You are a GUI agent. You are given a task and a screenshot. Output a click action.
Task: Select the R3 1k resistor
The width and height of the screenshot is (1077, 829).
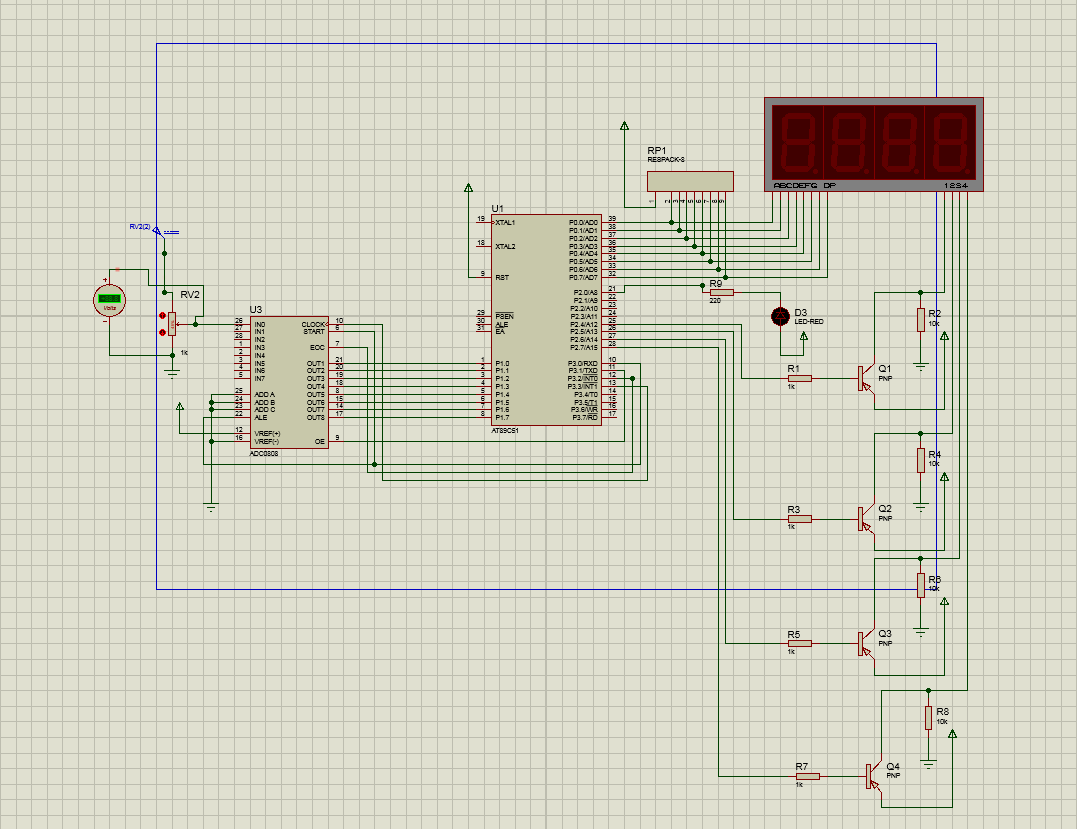pos(799,519)
